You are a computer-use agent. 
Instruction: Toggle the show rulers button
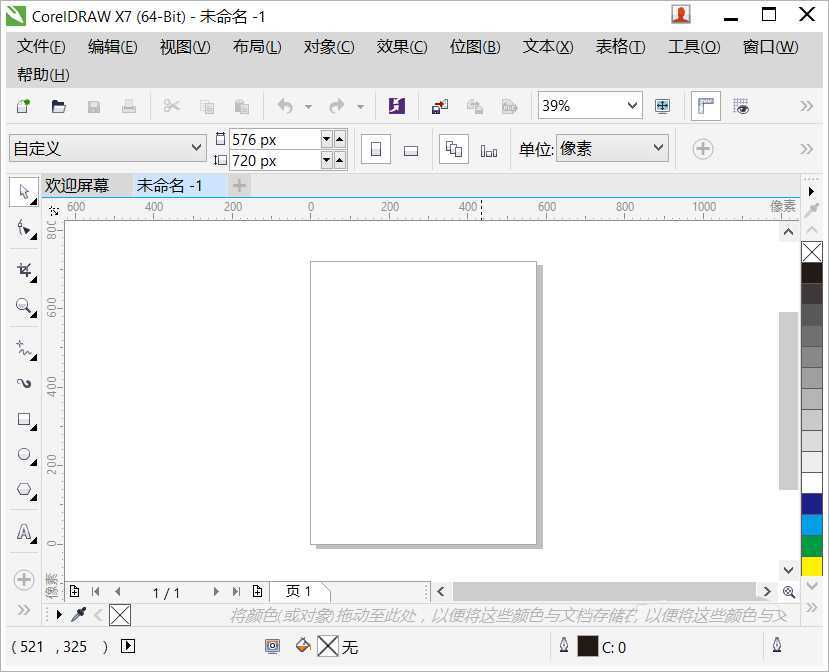pyautogui.click(x=706, y=106)
